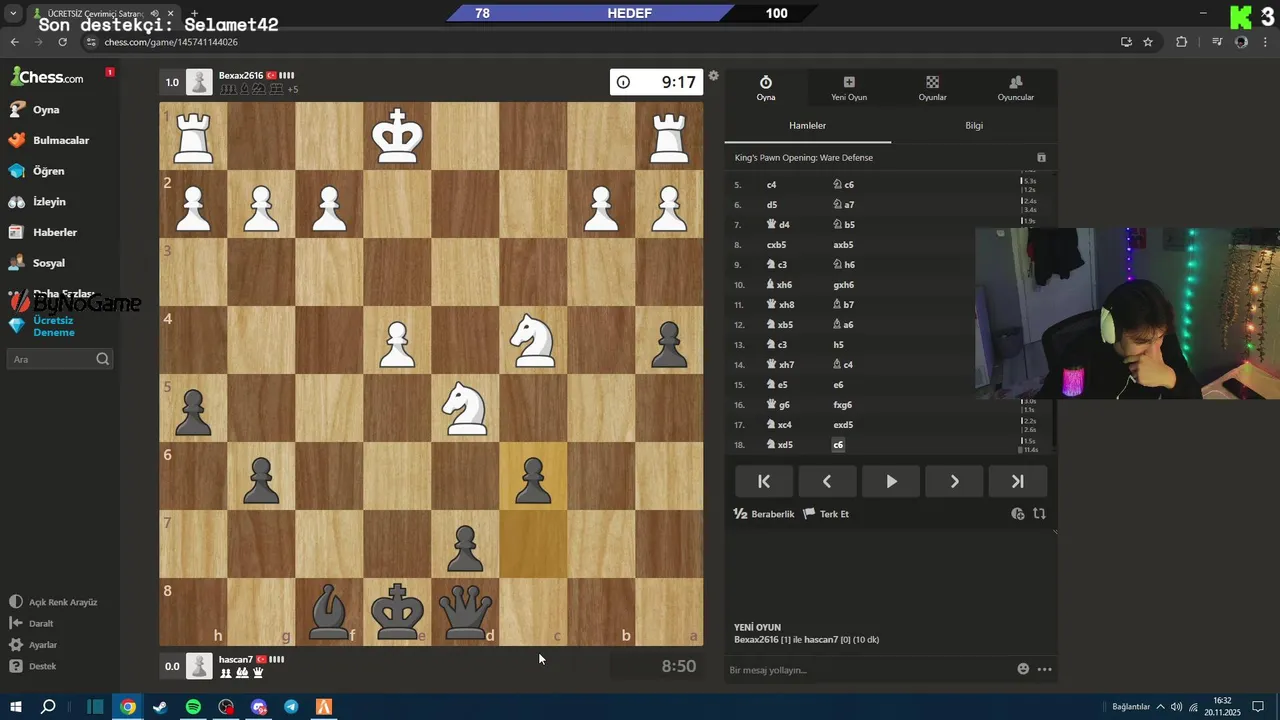
Task: Open Destek support in the sidebar
Action: (x=33, y=666)
